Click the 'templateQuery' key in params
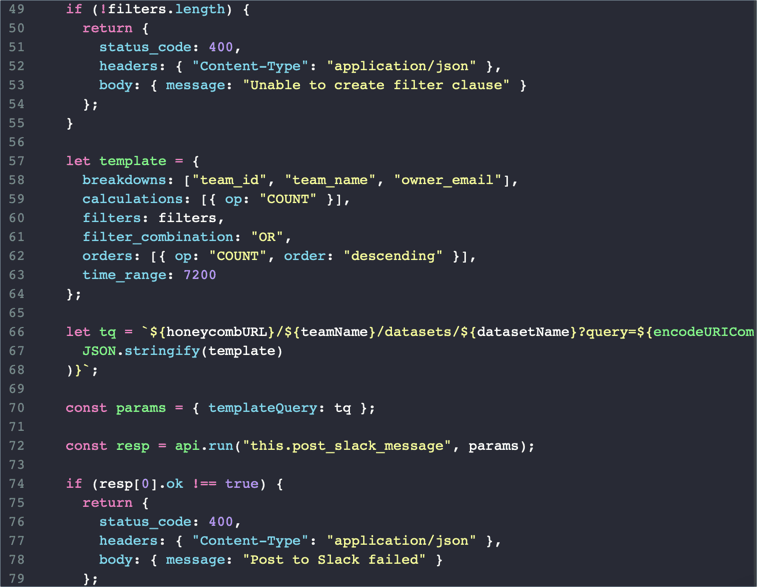 [263, 408]
